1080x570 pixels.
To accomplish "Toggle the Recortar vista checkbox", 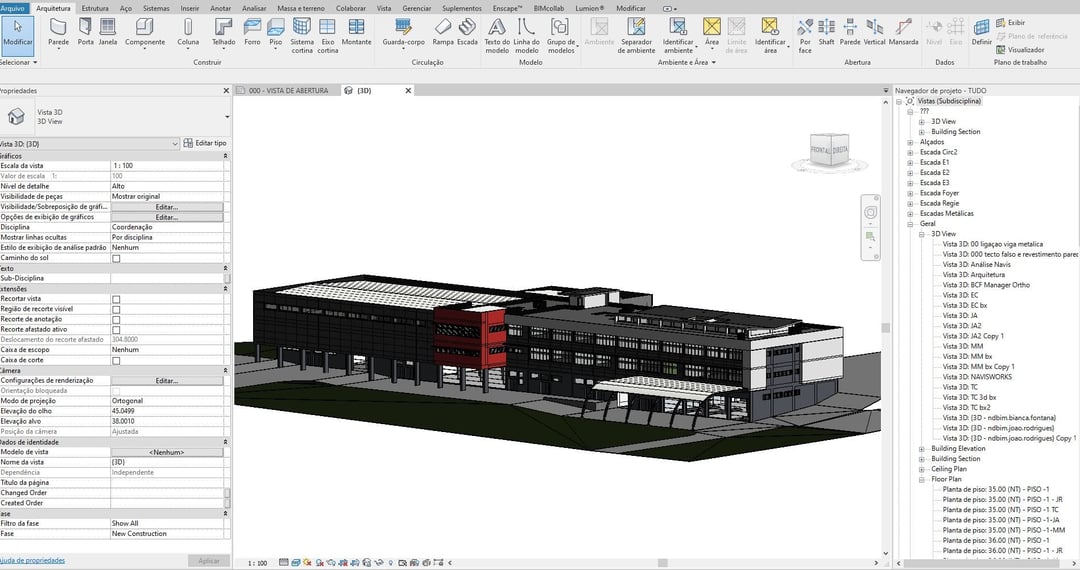I will tap(116, 299).
